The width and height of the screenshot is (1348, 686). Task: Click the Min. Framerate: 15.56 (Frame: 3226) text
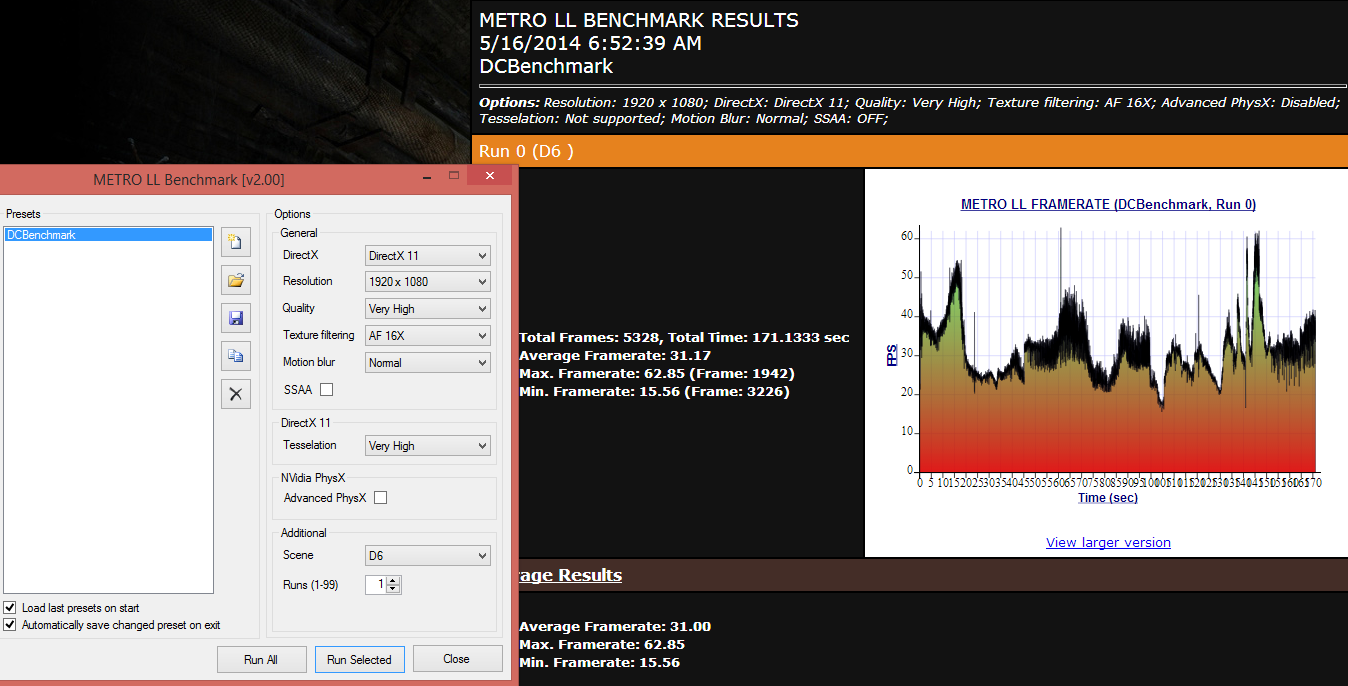point(654,391)
